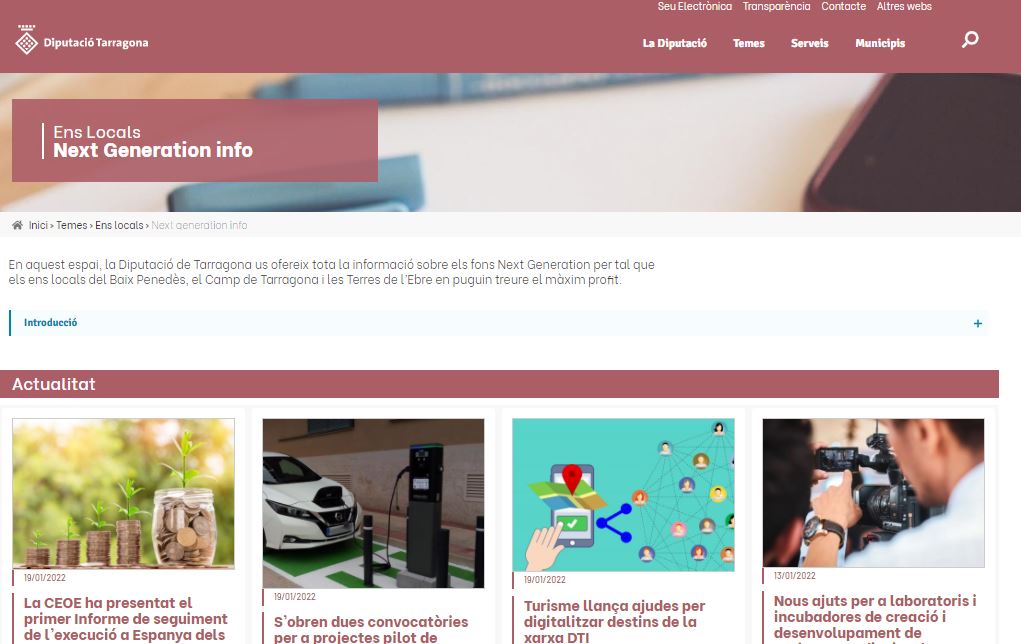Viewport: 1021px width, 644px height.
Task: Open the video camera news thumbnail
Action: click(873, 493)
